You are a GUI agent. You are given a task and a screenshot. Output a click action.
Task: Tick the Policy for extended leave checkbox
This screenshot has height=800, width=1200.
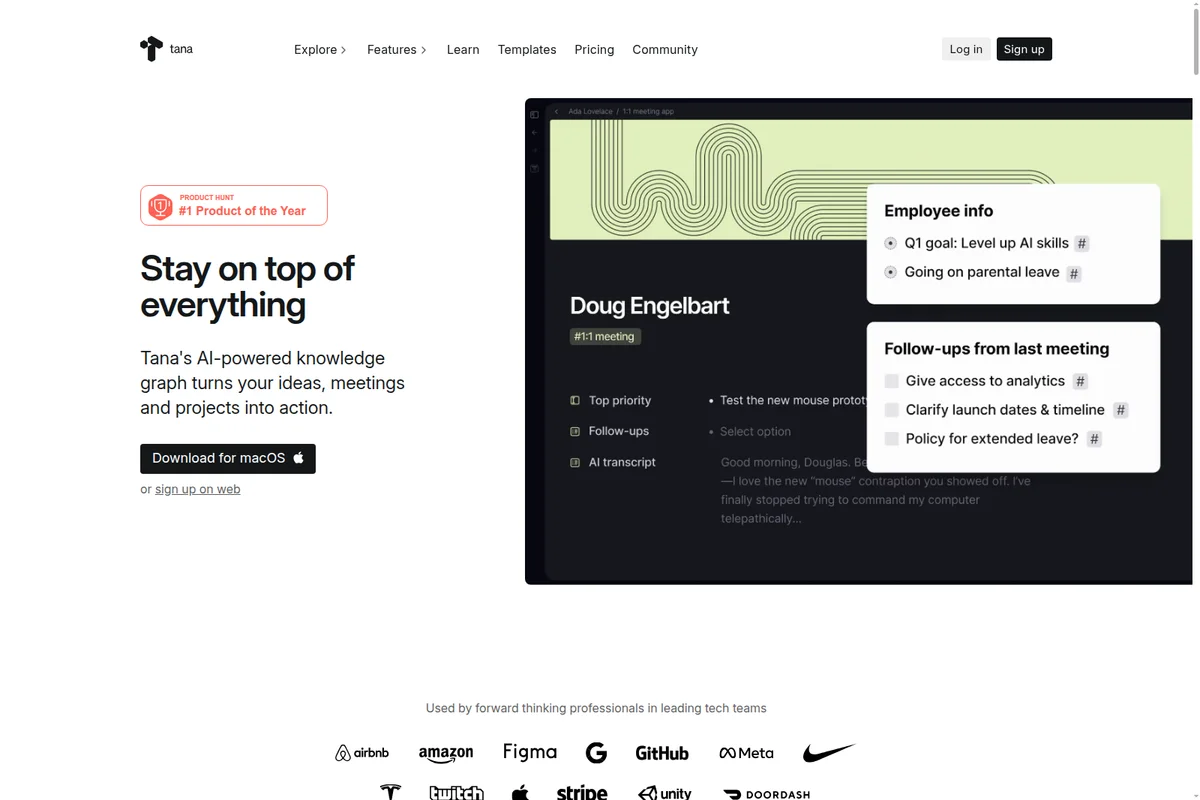point(892,439)
